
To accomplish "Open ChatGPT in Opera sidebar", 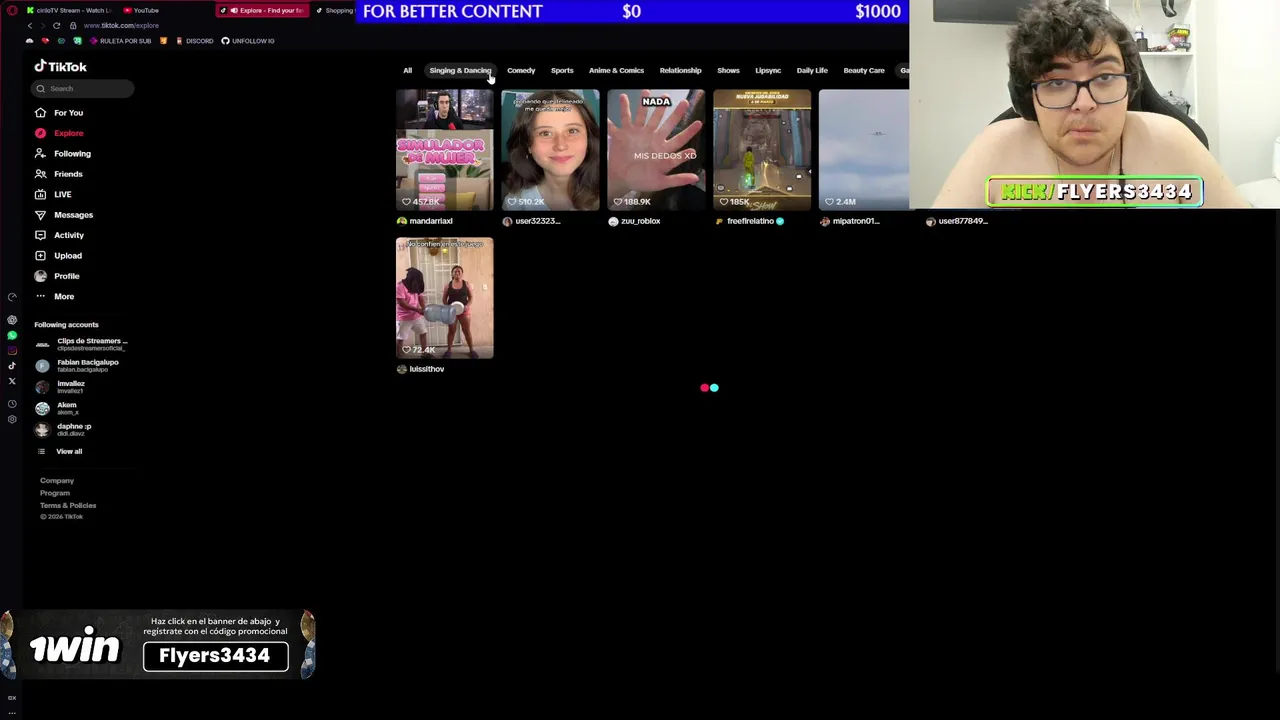I will 12,320.
